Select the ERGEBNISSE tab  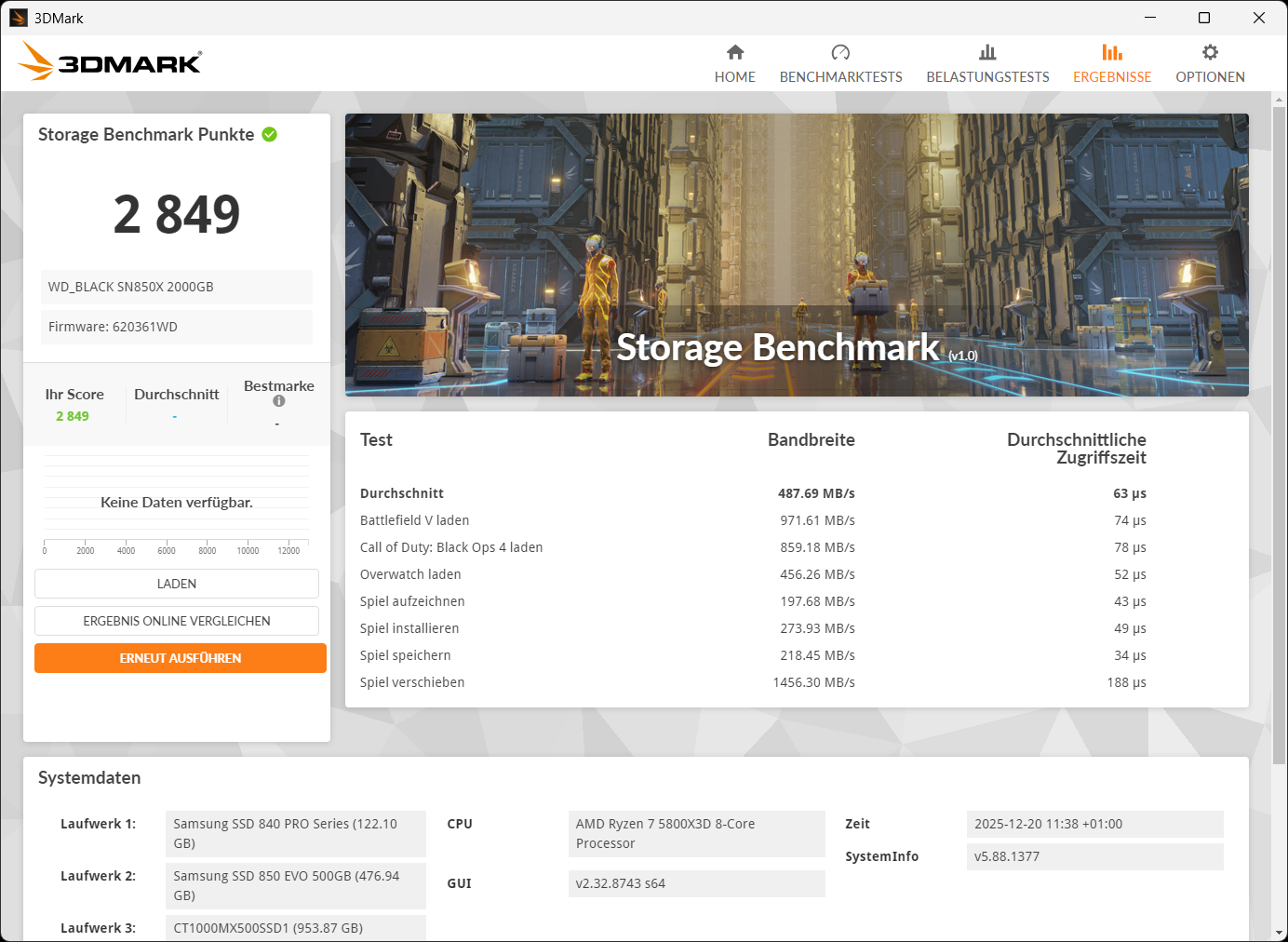pos(1112,63)
